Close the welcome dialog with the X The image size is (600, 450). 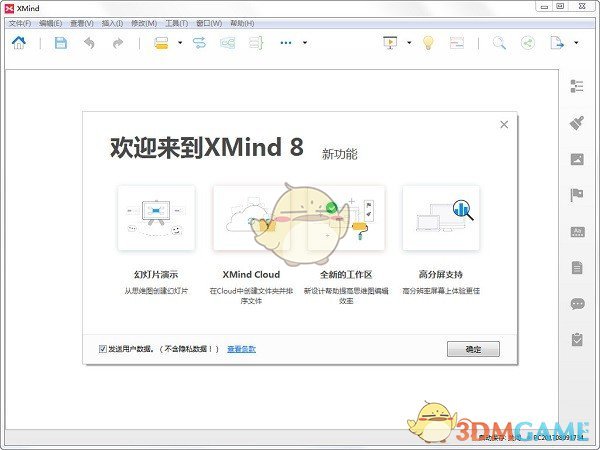504,124
